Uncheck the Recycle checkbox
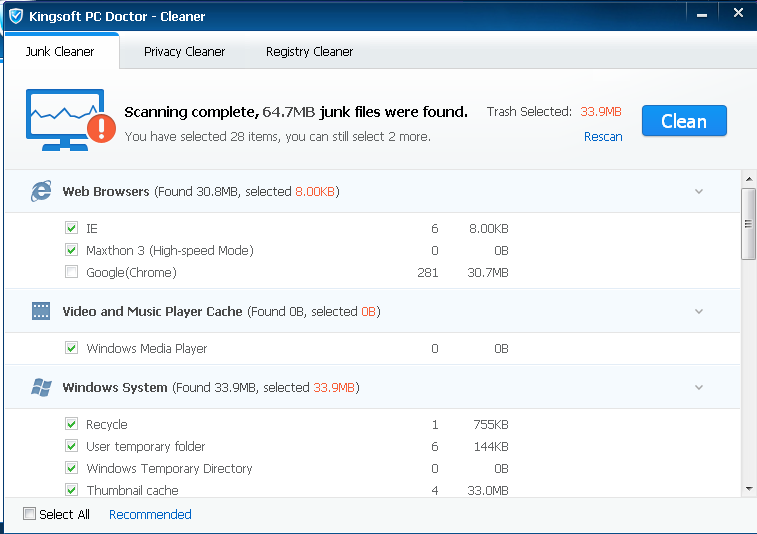 tap(71, 424)
